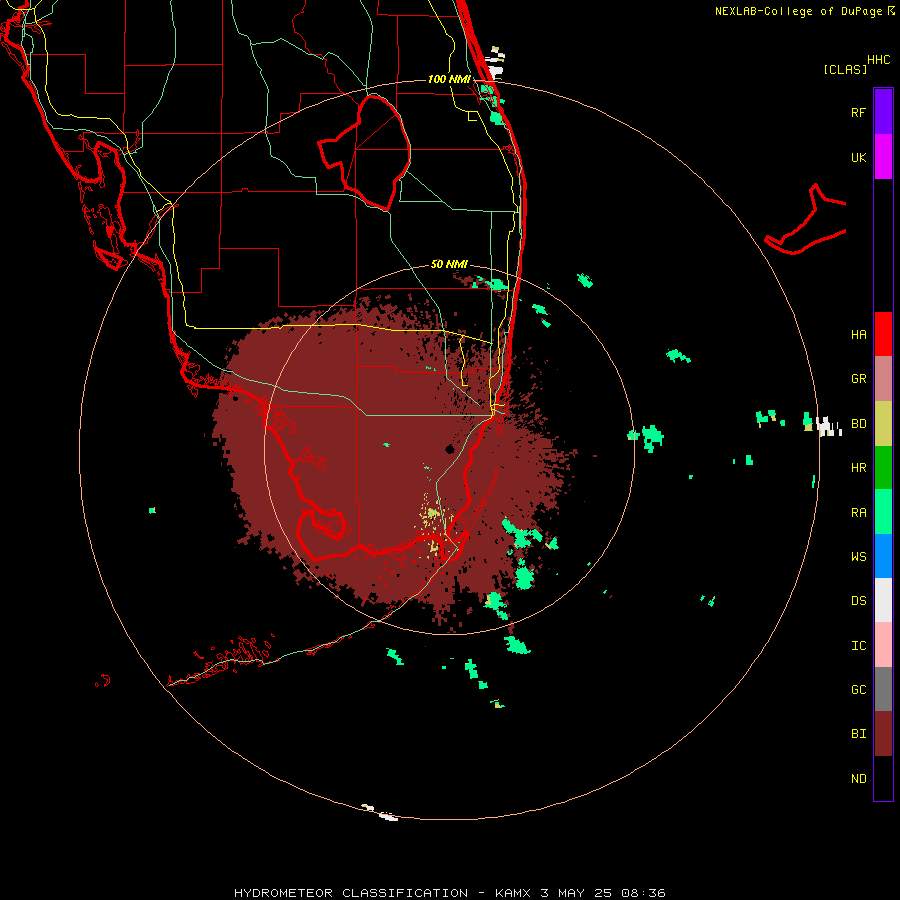Select the dusty pink GR legend swatch
Screen dimensions: 900x900
click(x=883, y=379)
